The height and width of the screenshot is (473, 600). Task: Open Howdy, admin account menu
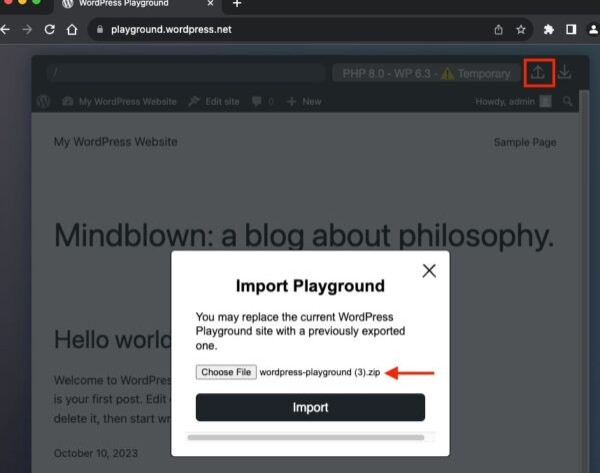513,101
